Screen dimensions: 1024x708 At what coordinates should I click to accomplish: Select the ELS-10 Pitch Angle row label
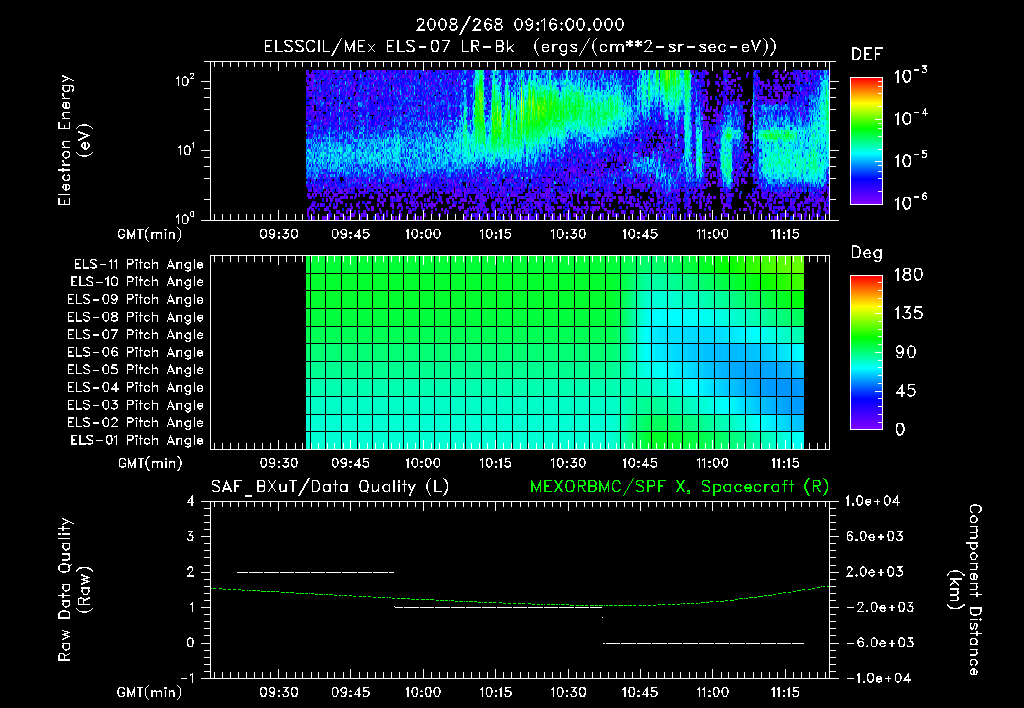[x=137, y=282]
